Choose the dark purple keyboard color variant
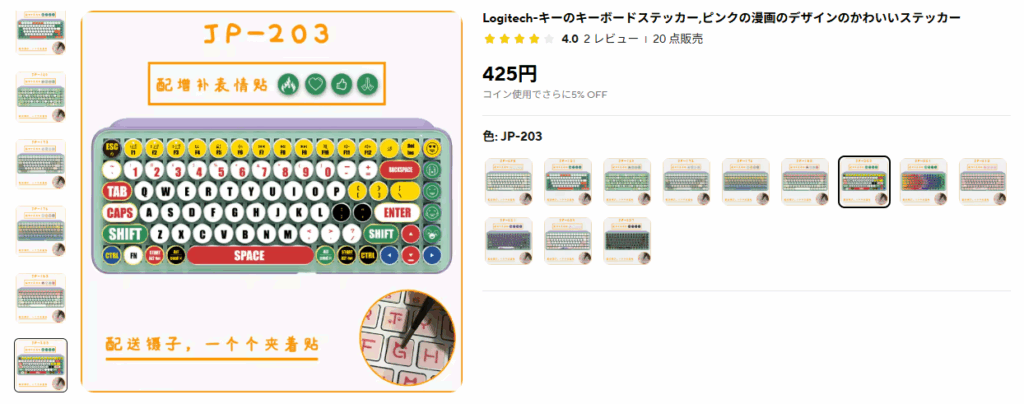The image size is (1024, 404). coord(509,241)
